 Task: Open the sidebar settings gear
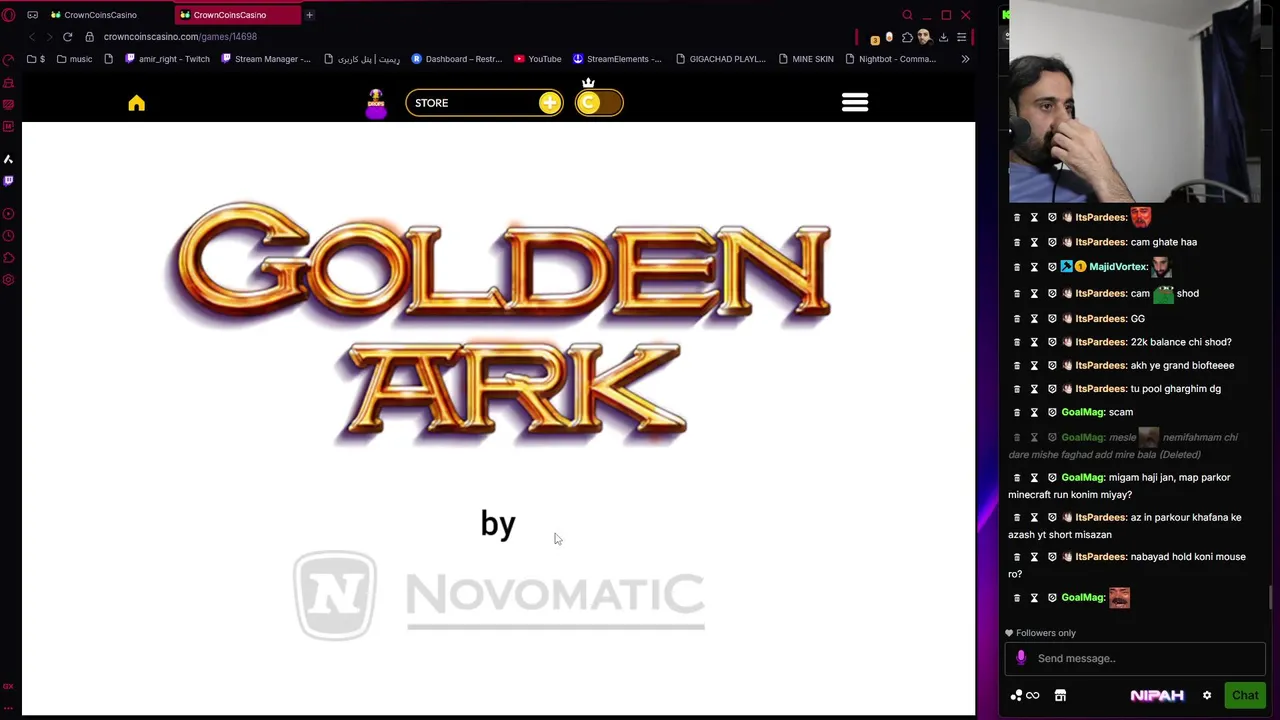tap(8, 280)
